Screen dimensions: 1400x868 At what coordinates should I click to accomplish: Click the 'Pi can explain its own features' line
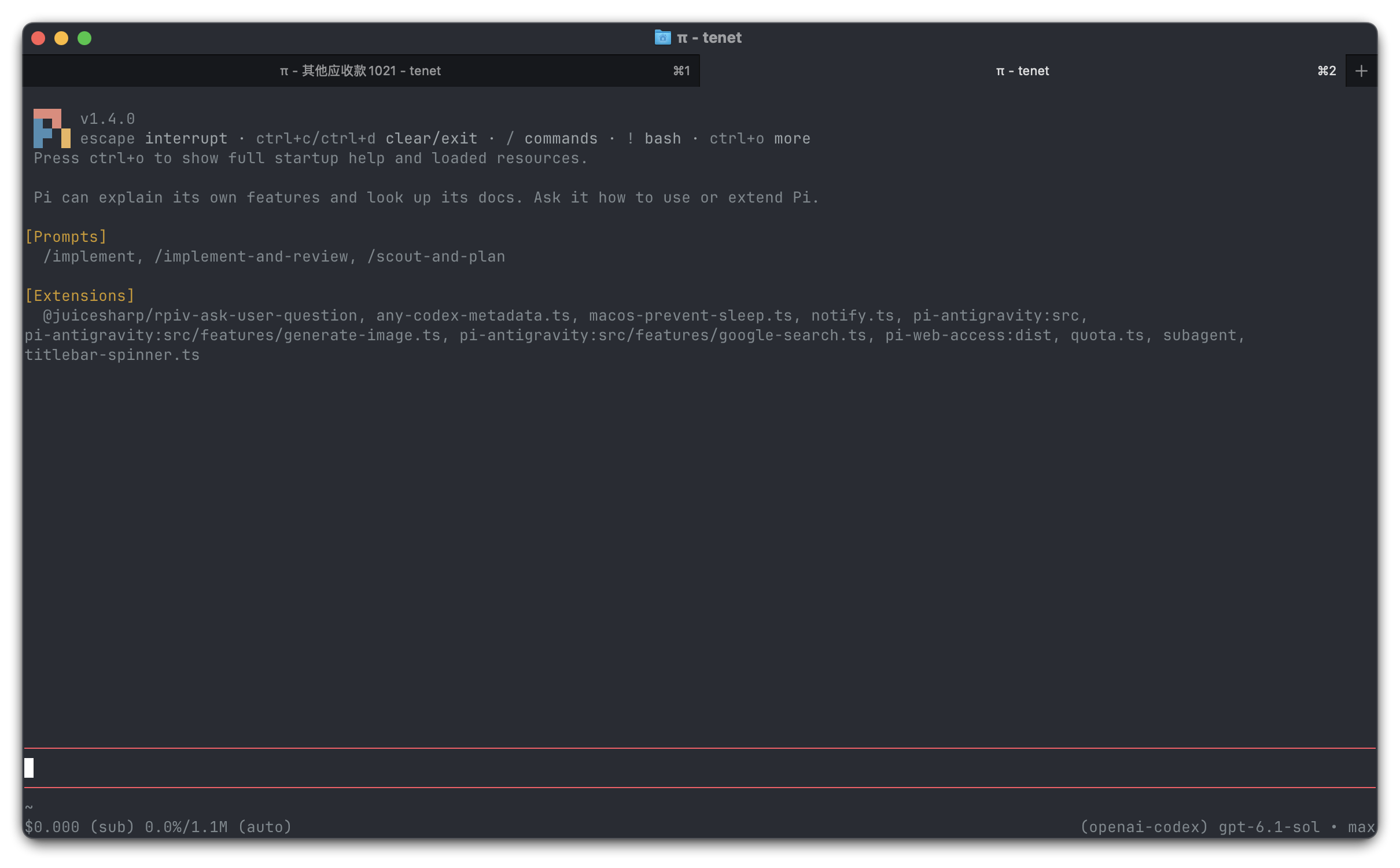(426, 197)
